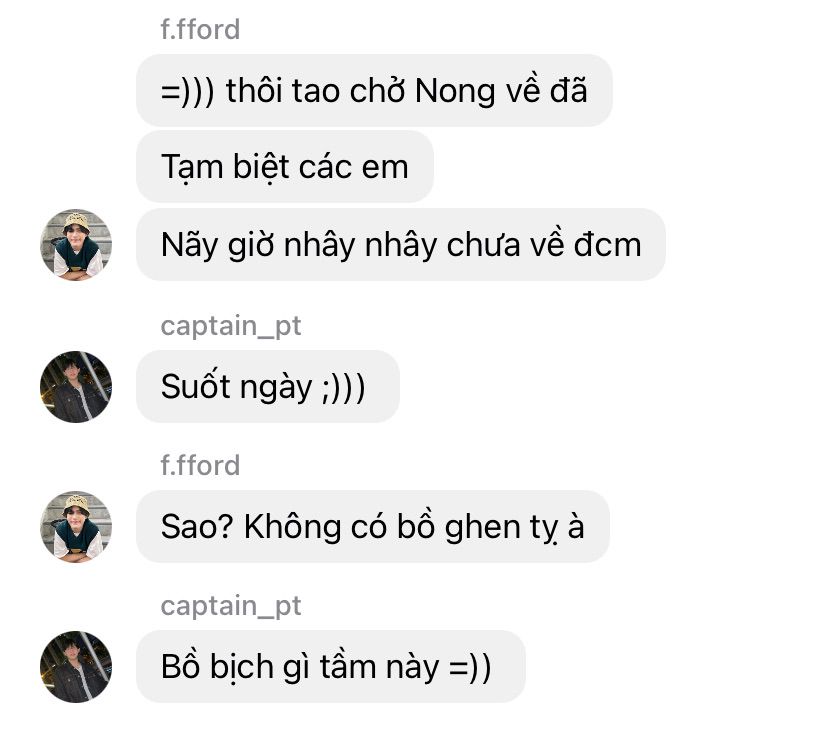Screen dimensions: 828x729
Task: Open f.fford's avatar beside 'Nãy giờ nhảy nhảy' message
Action: [x=76, y=244]
